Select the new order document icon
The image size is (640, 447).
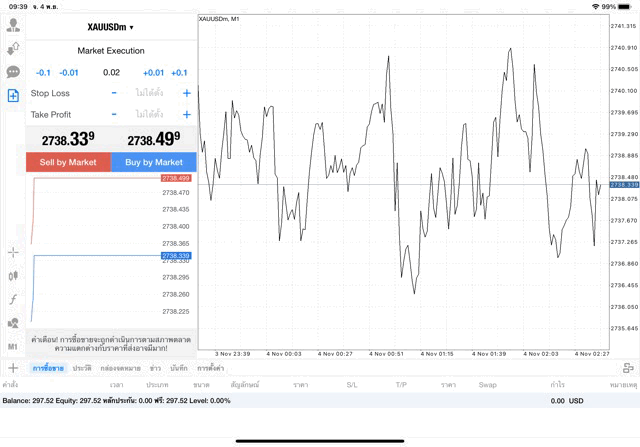pos(13,96)
